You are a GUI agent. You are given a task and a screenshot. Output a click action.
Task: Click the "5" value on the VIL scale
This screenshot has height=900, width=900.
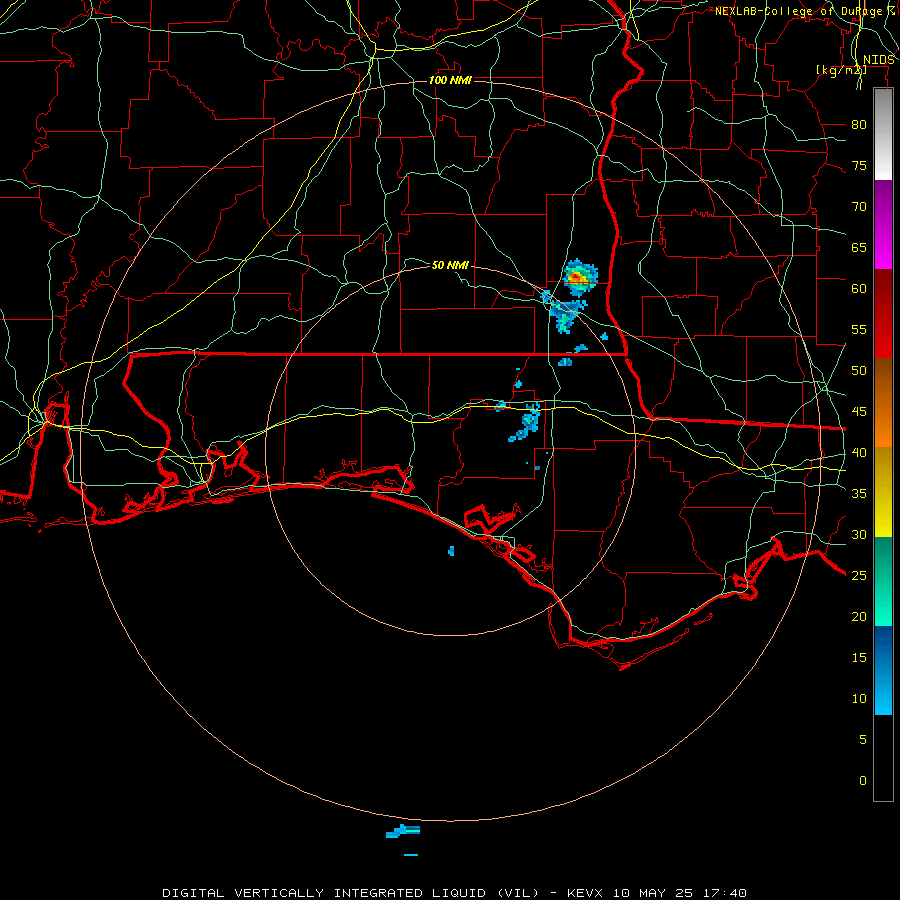click(863, 740)
